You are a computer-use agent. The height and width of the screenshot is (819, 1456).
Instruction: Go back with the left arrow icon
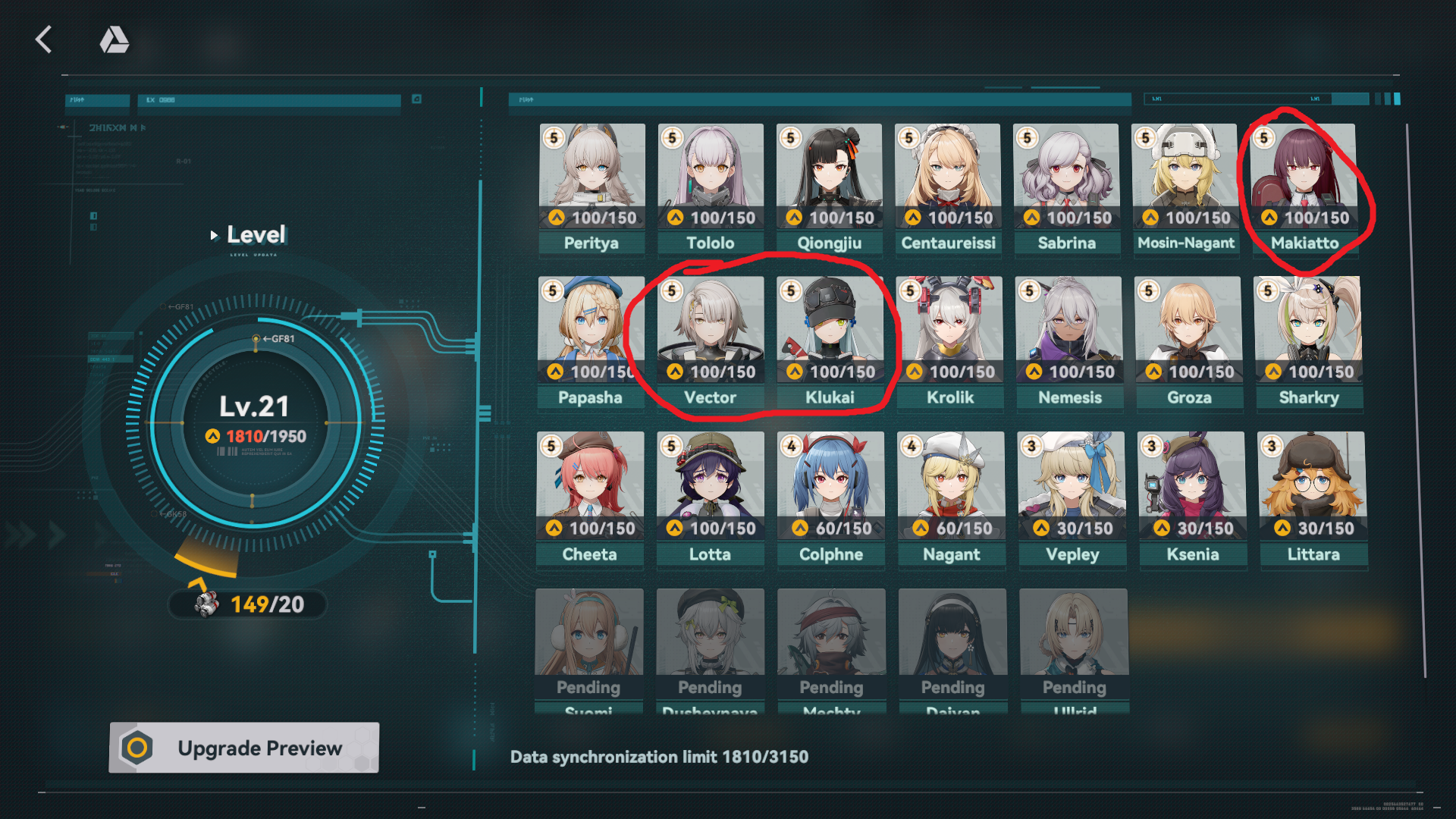coord(44,39)
